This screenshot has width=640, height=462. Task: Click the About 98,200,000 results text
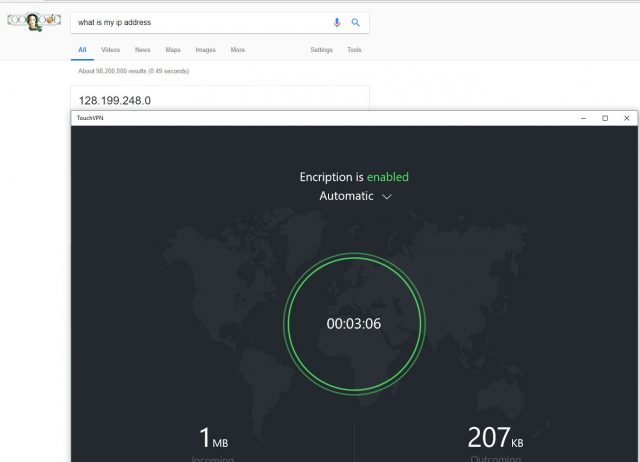pyautogui.click(x=133, y=71)
